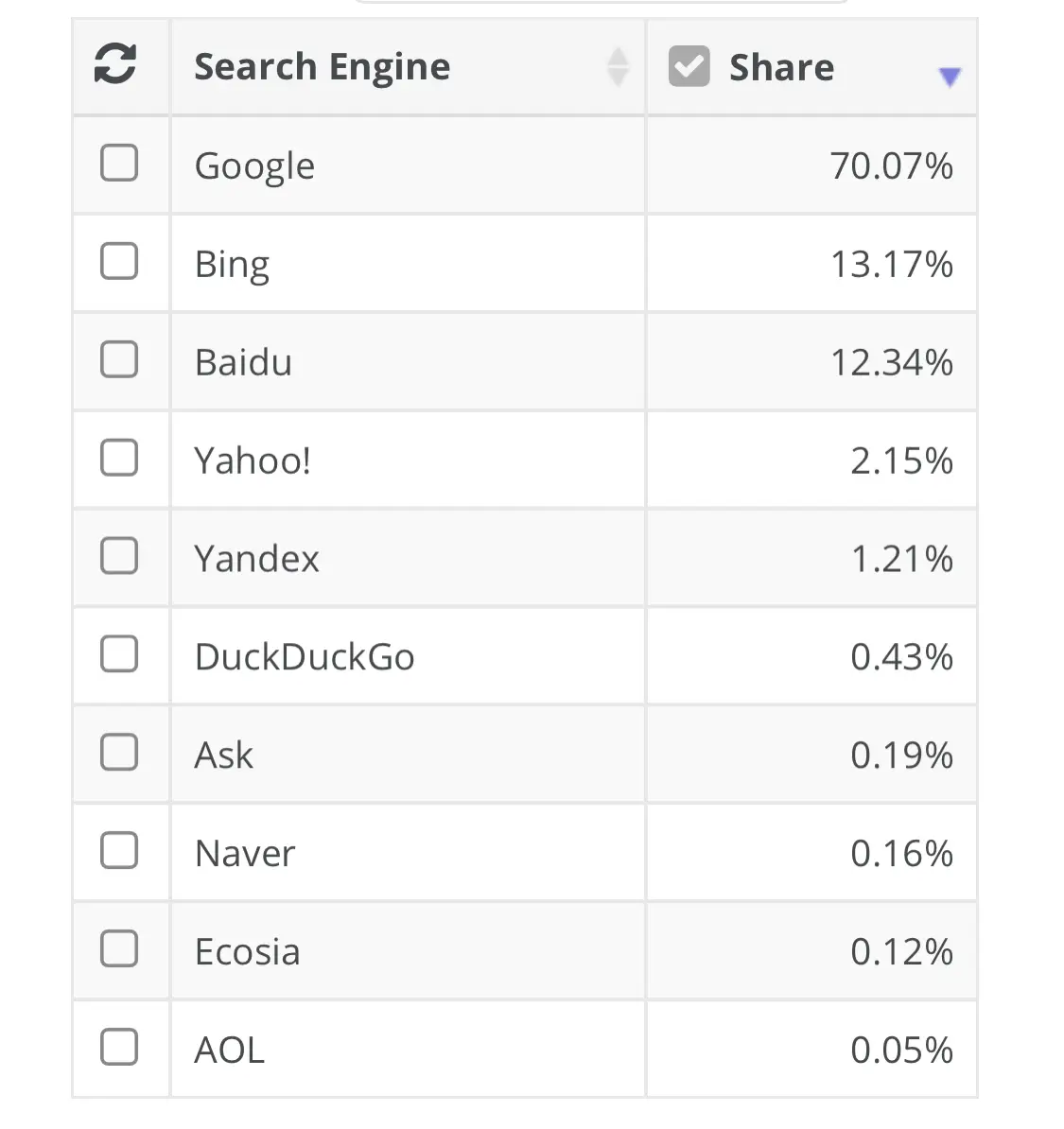Click the DuckDuckGo engine name cell
Screen dimensions: 1064x1129
coord(305,657)
